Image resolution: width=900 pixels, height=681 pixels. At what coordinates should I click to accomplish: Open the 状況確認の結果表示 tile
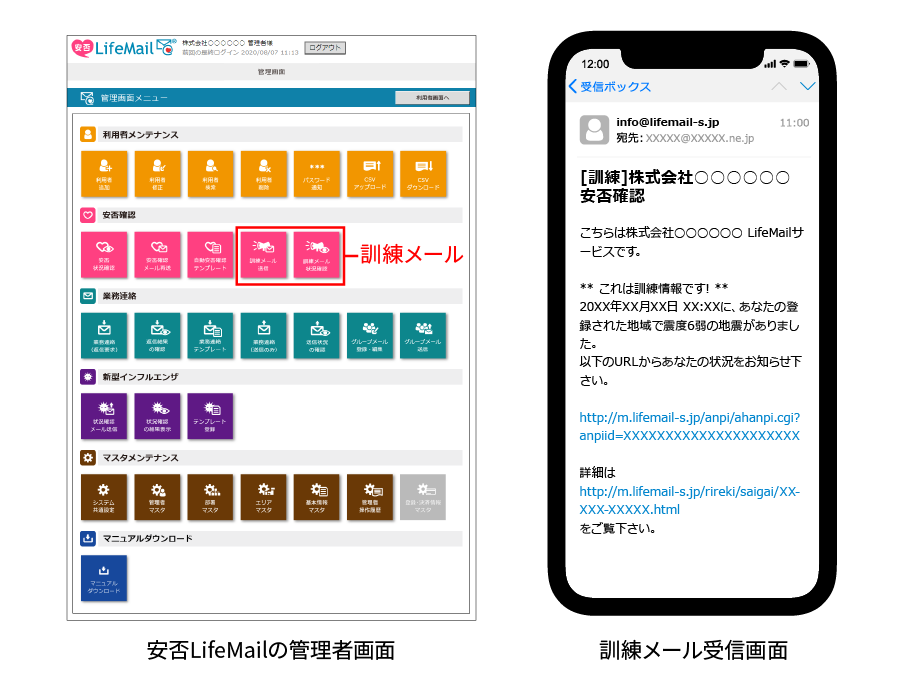(157, 416)
